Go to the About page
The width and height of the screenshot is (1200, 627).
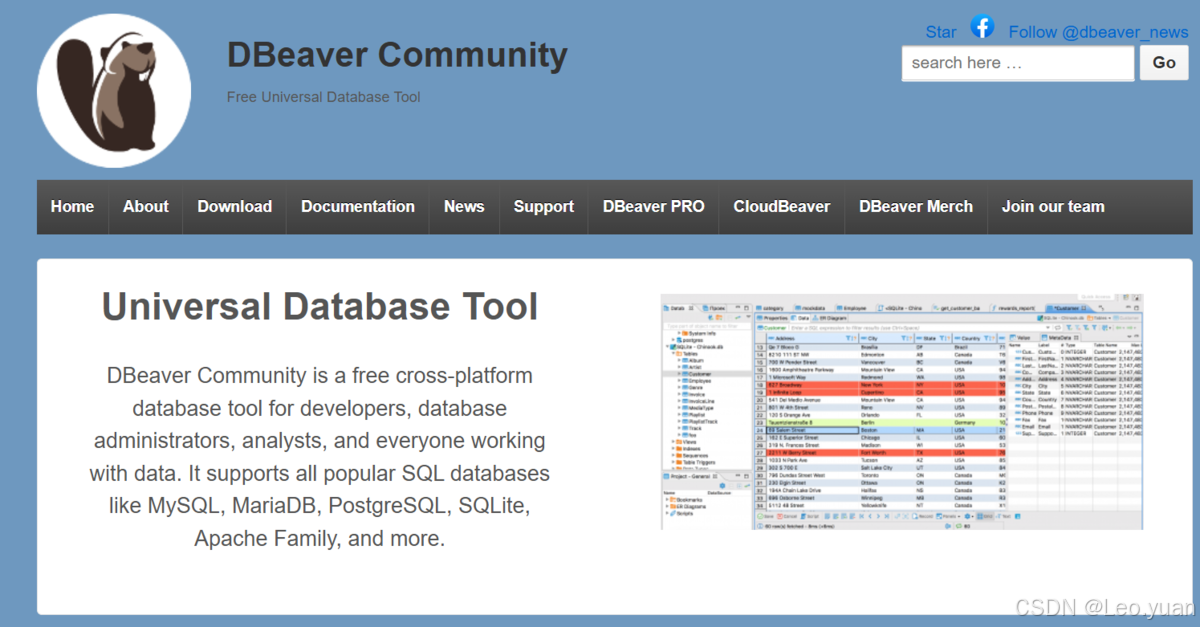(146, 207)
